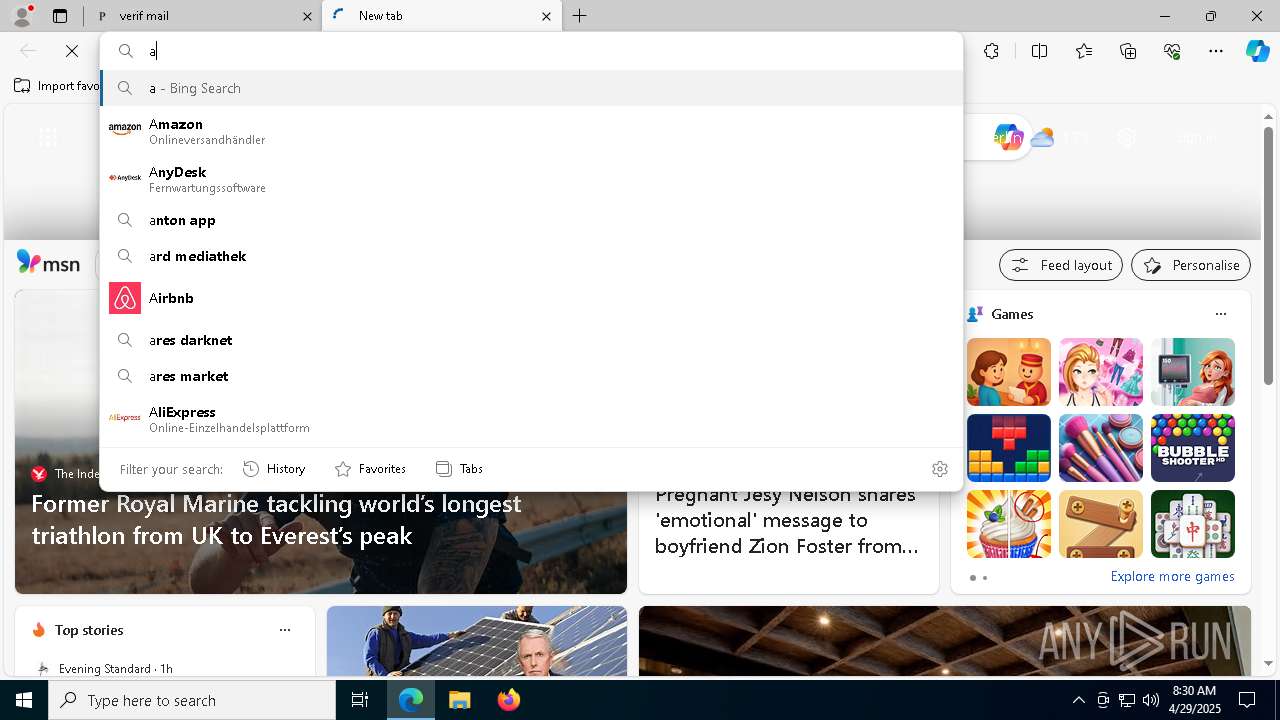Open the Edge profile icon
This screenshot has height=720, width=1280.
click(x=22, y=16)
